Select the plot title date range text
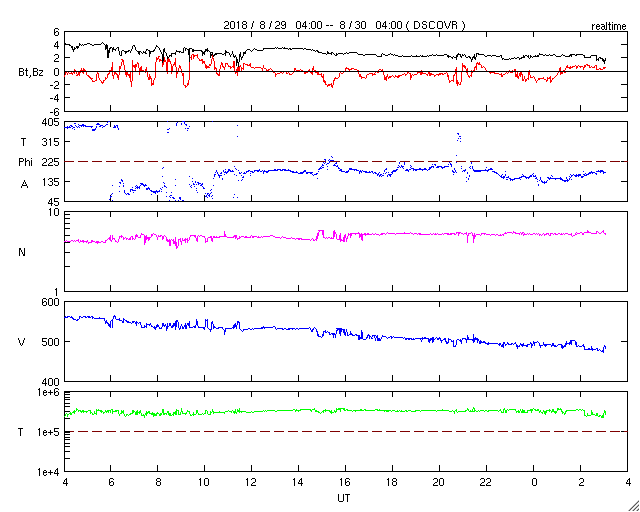 [x=344, y=25]
